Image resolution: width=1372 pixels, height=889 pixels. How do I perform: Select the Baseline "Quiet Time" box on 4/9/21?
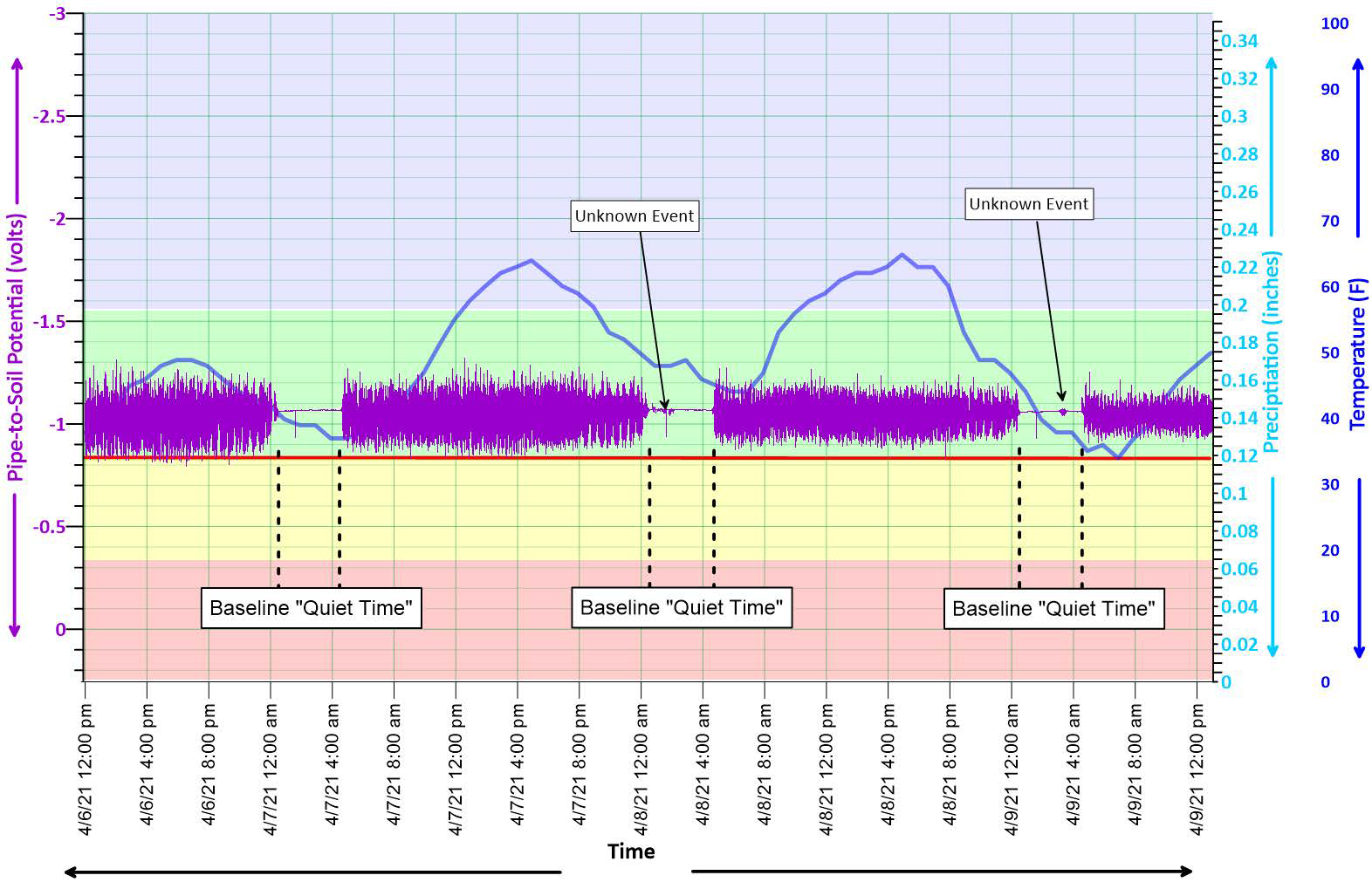(x=1053, y=608)
